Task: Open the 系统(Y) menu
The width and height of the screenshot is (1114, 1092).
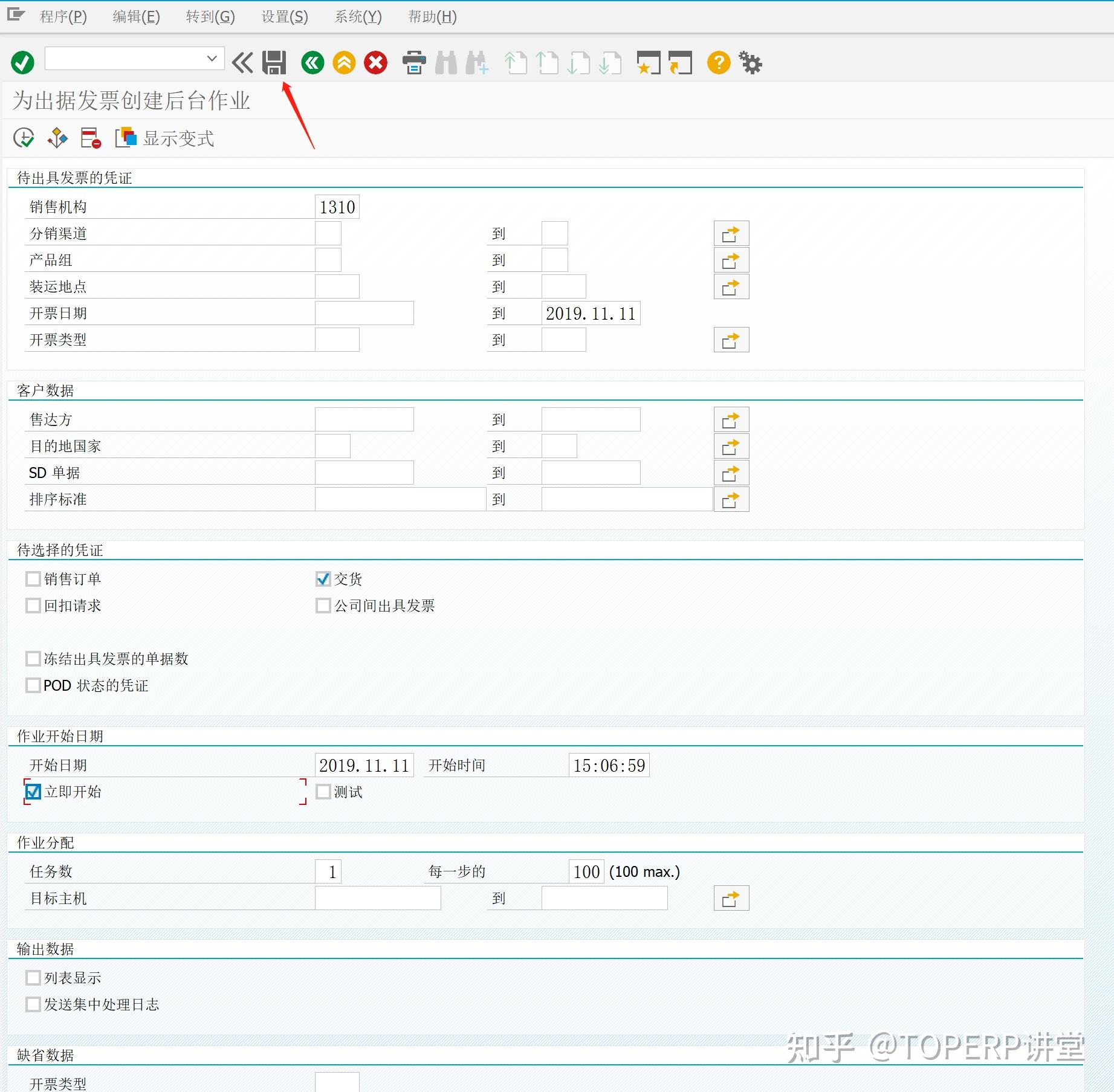Action: 357,17
